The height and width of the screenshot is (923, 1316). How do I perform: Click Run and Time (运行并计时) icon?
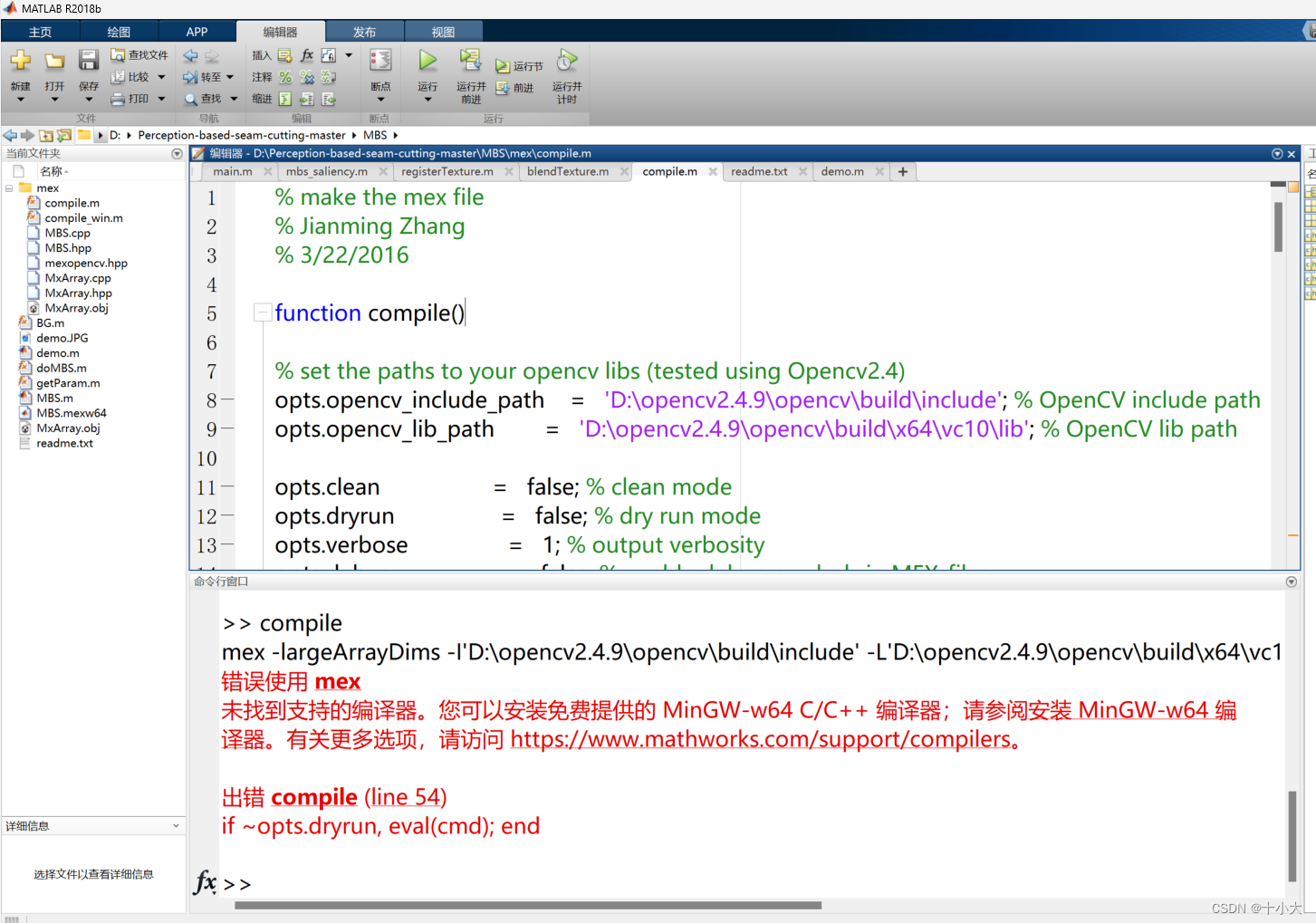click(567, 61)
